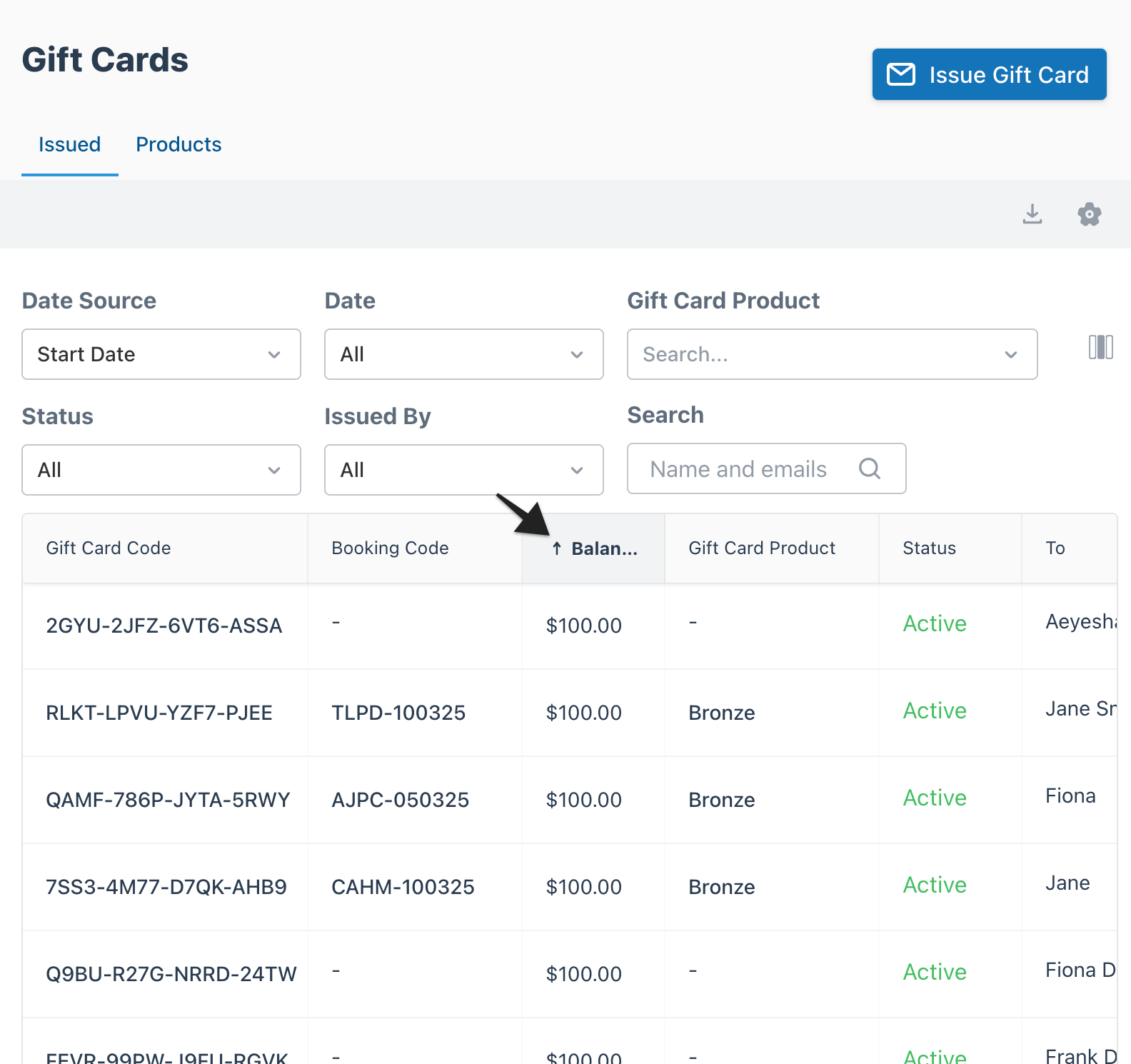Click $100.00 balance in RLKT row
This screenshot has width=1131, height=1064.
click(x=584, y=713)
